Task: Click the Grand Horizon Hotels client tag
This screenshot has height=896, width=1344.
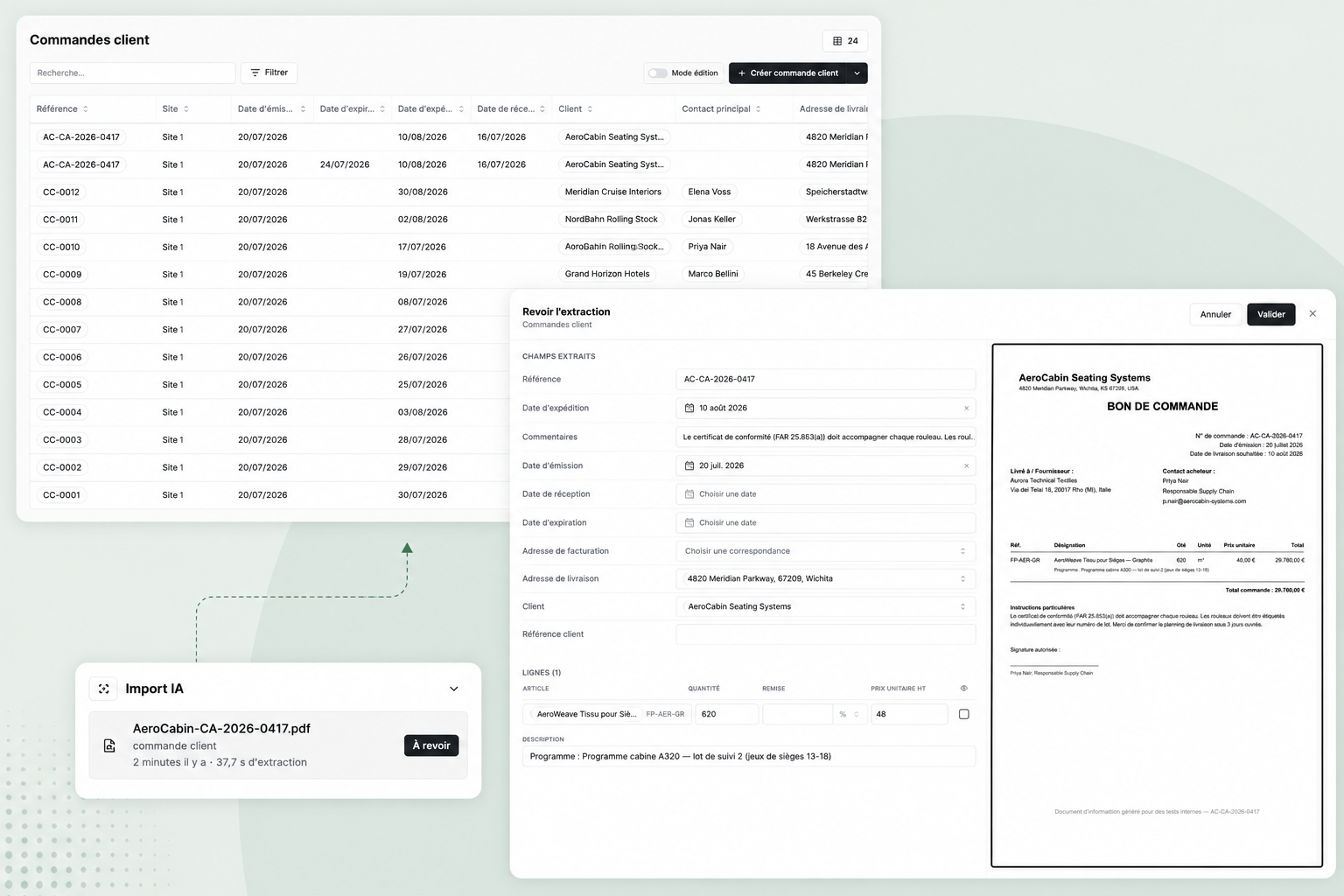Action: pyautogui.click(x=607, y=274)
